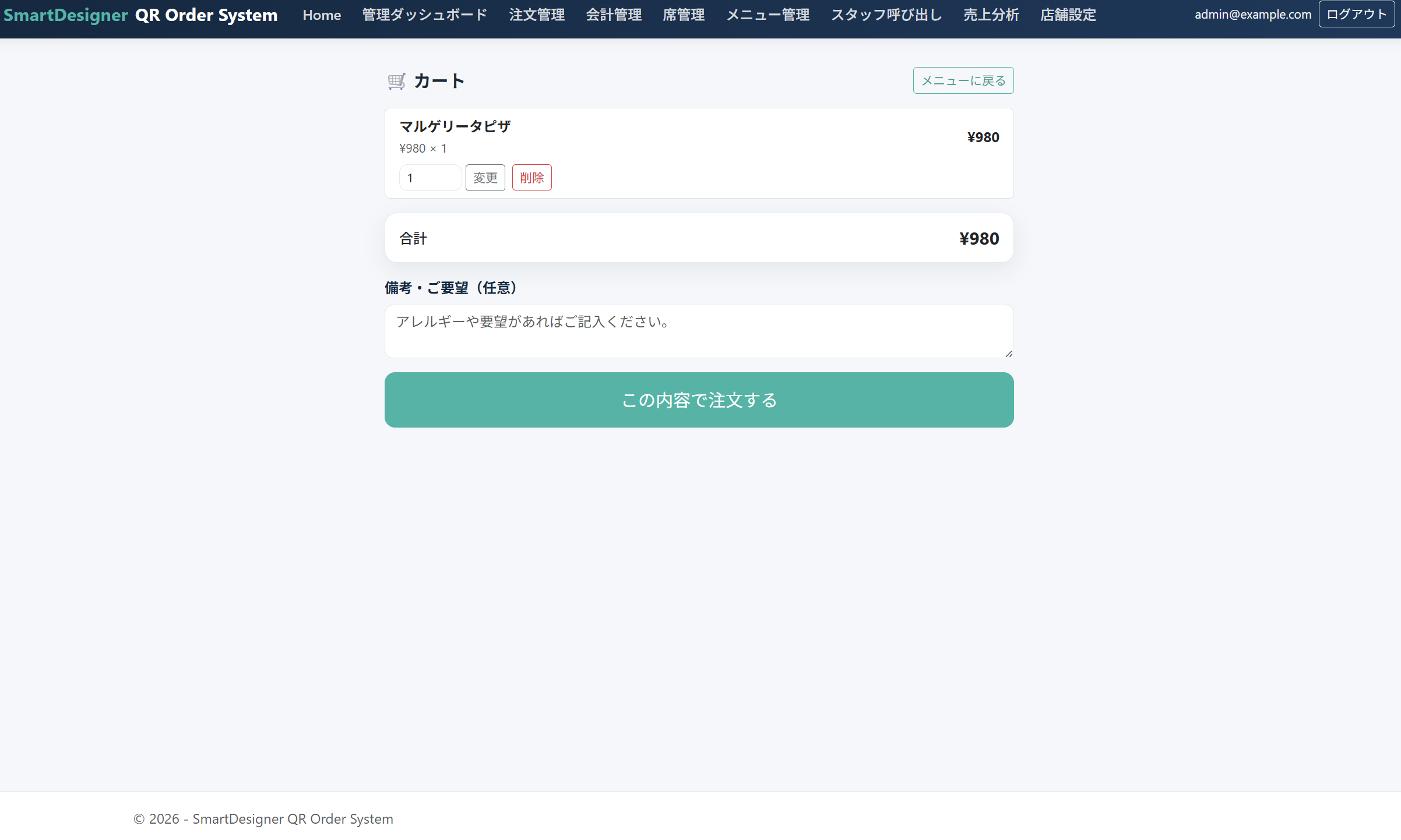Image resolution: width=1401 pixels, height=840 pixels.
Task: Submit with この内容で注文する button
Action: point(699,400)
